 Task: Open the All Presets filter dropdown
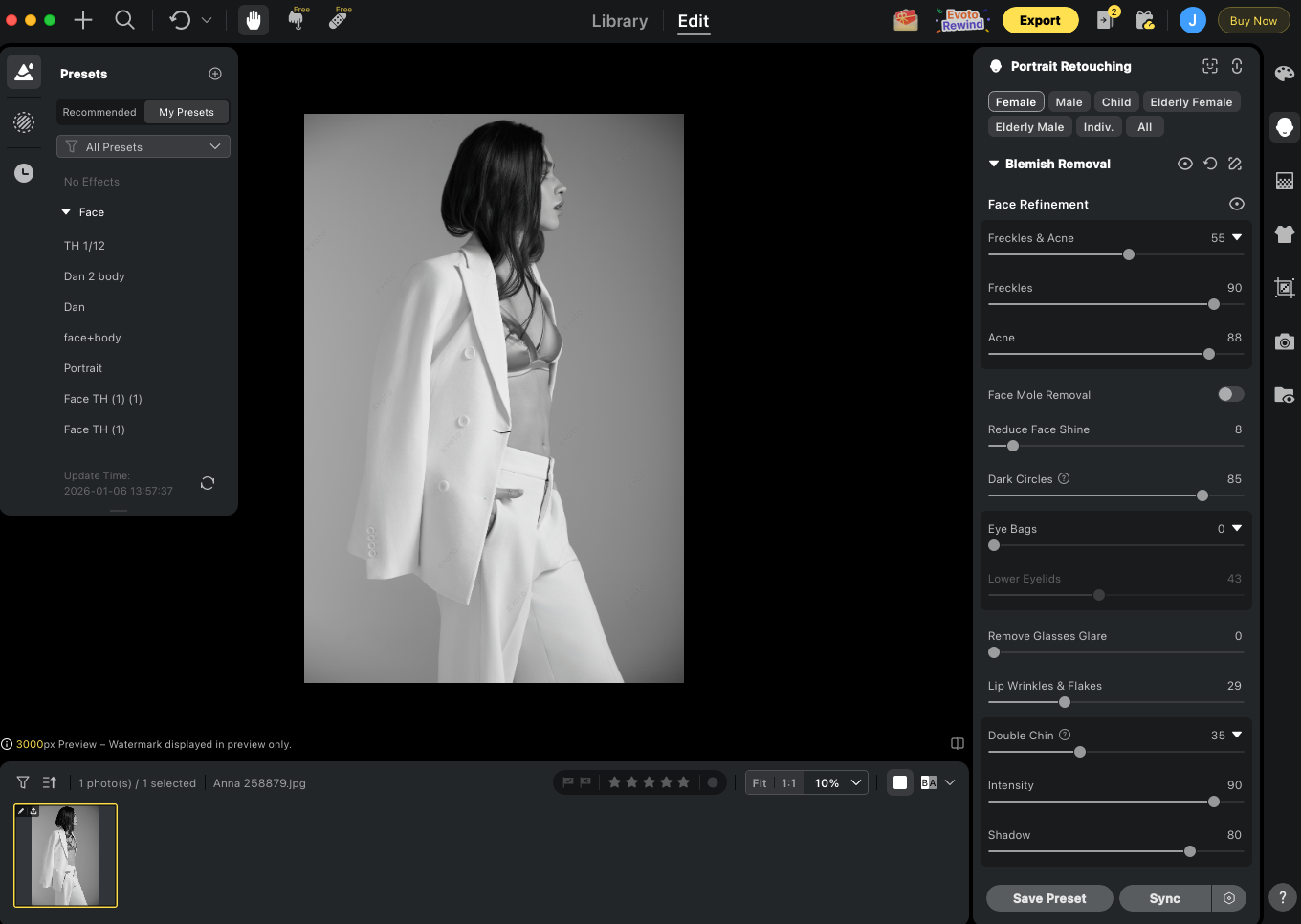point(143,146)
